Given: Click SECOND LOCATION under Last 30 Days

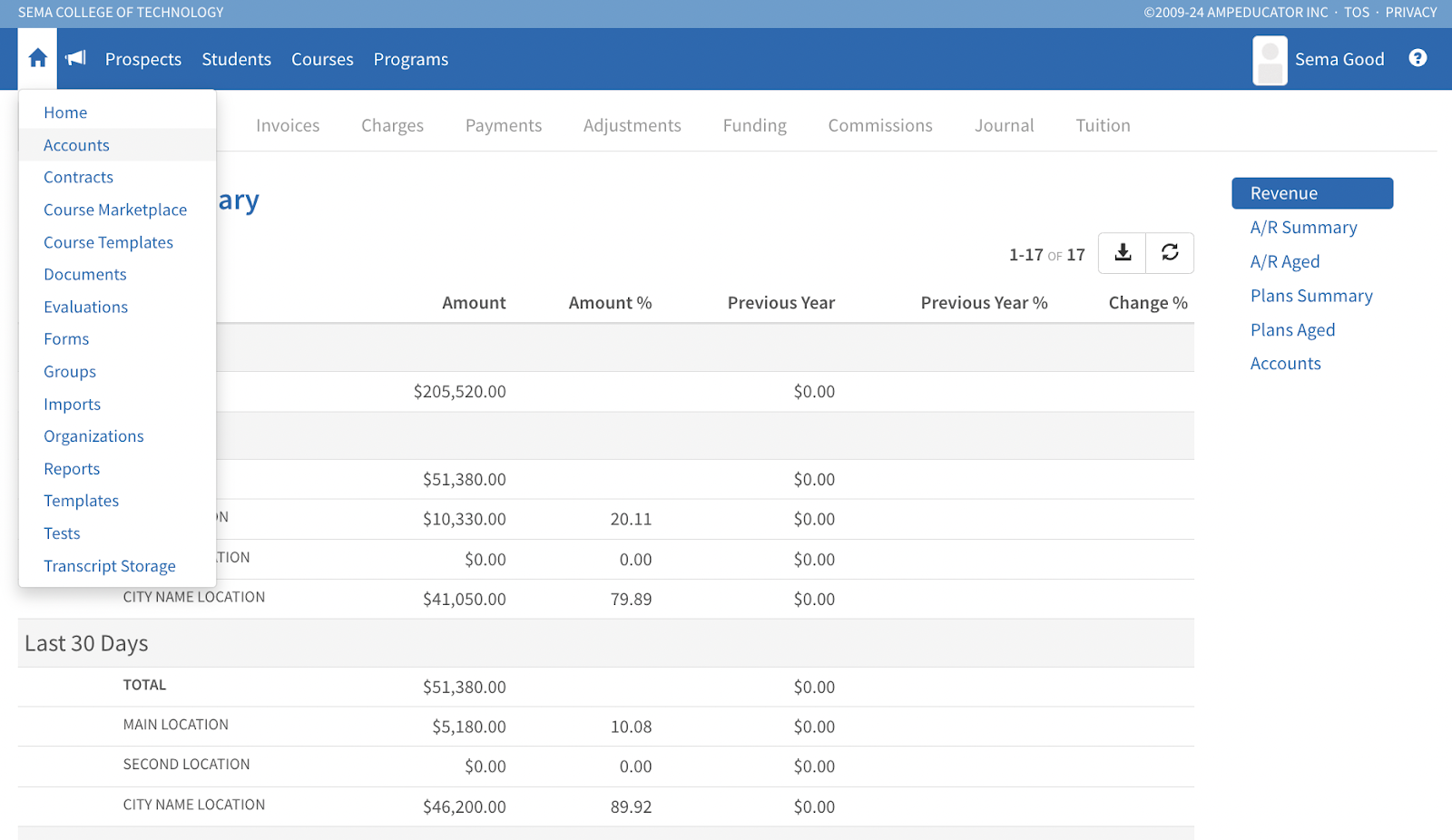Looking at the screenshot, I should point(187,765).
